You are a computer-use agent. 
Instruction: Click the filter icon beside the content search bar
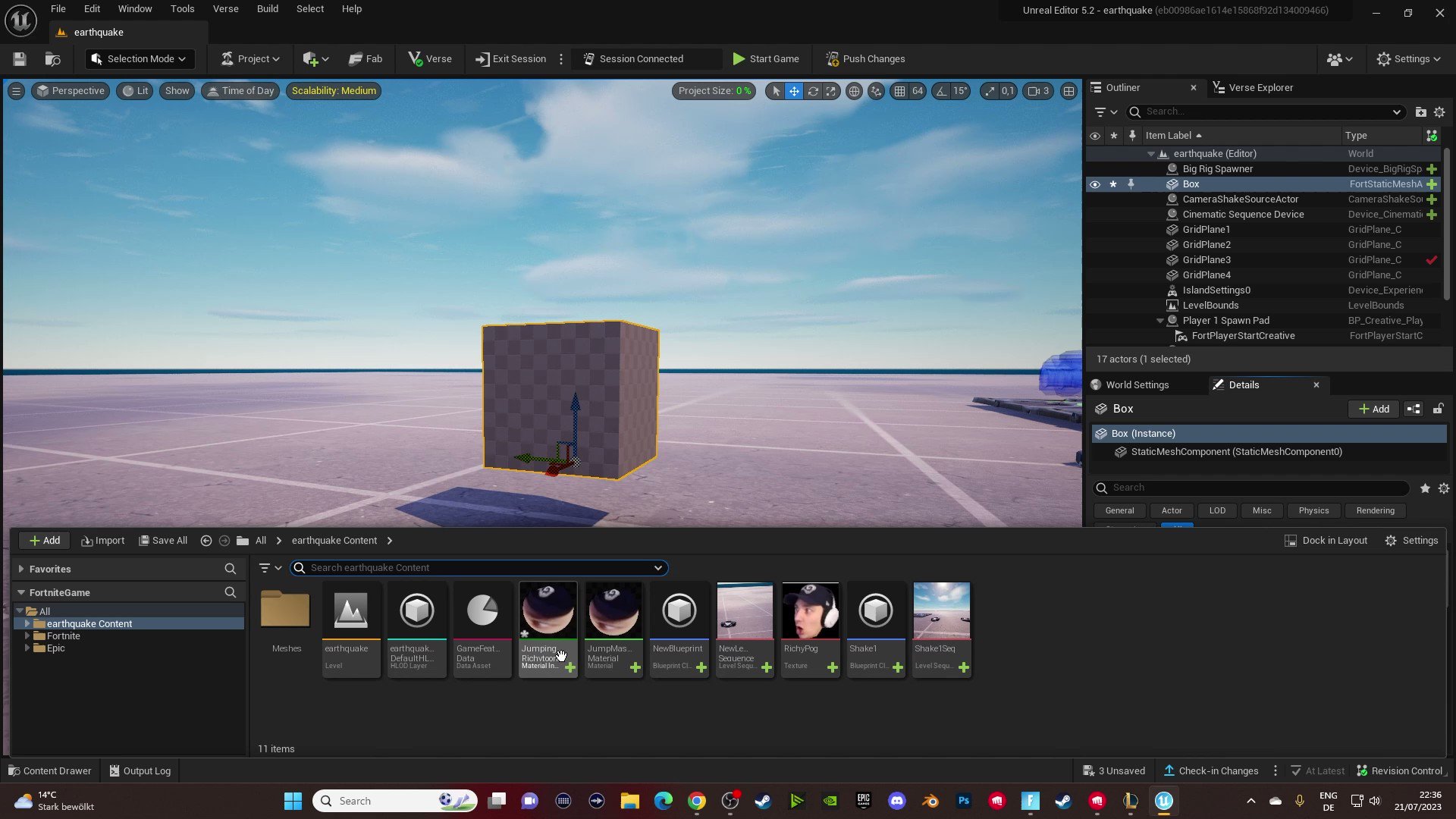pyautogui.click(x=266, y=567)
